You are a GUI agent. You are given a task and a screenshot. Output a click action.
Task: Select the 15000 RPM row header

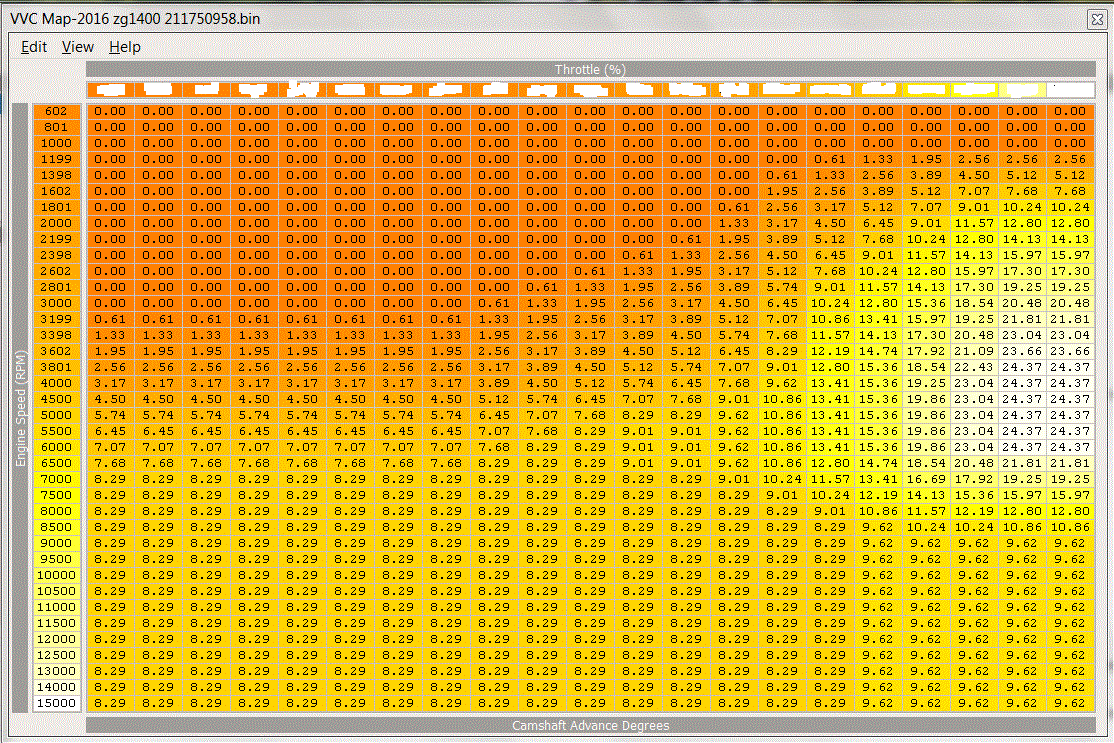pyautogui.click(x=56, y=703)
